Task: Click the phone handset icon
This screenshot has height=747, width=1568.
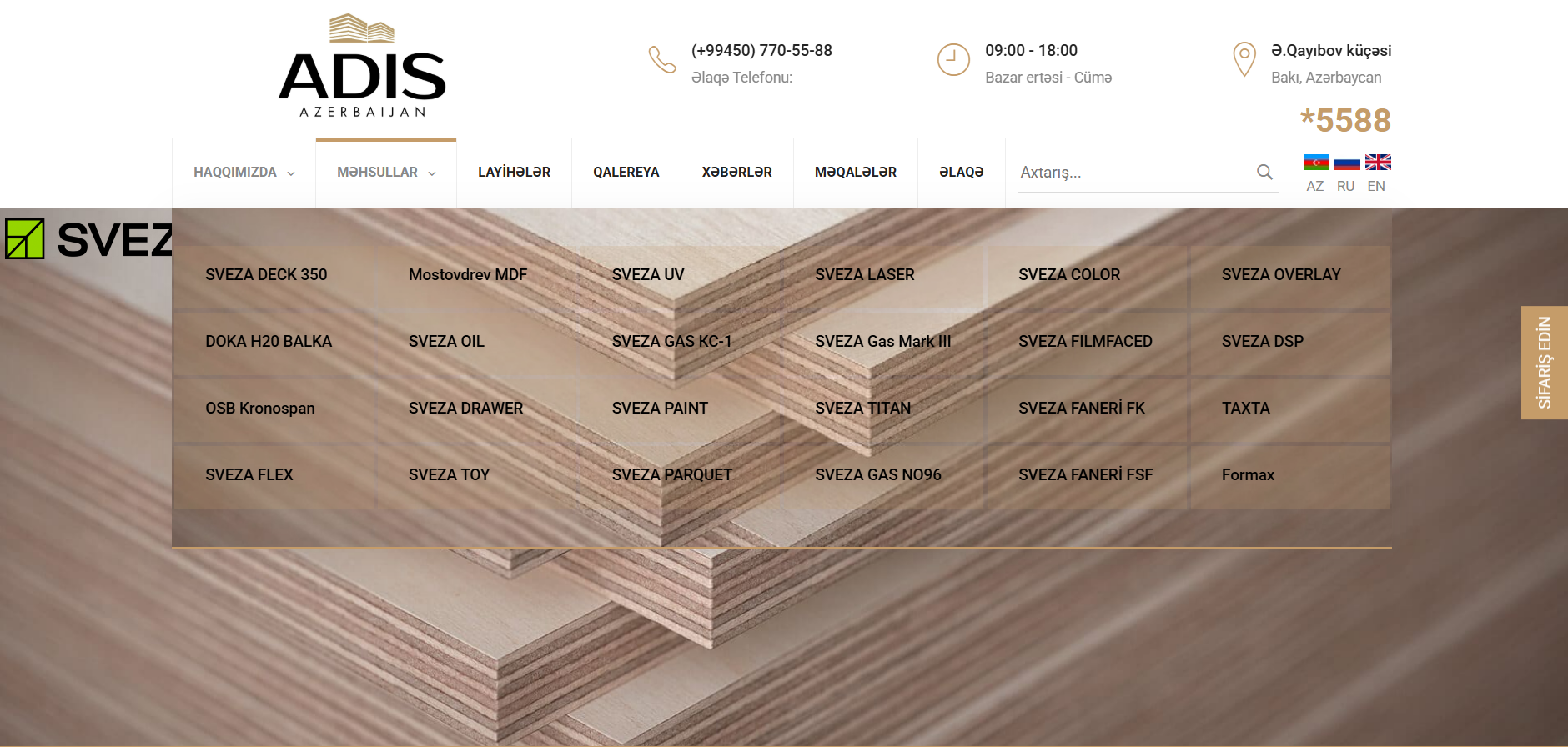Action: 662,60
